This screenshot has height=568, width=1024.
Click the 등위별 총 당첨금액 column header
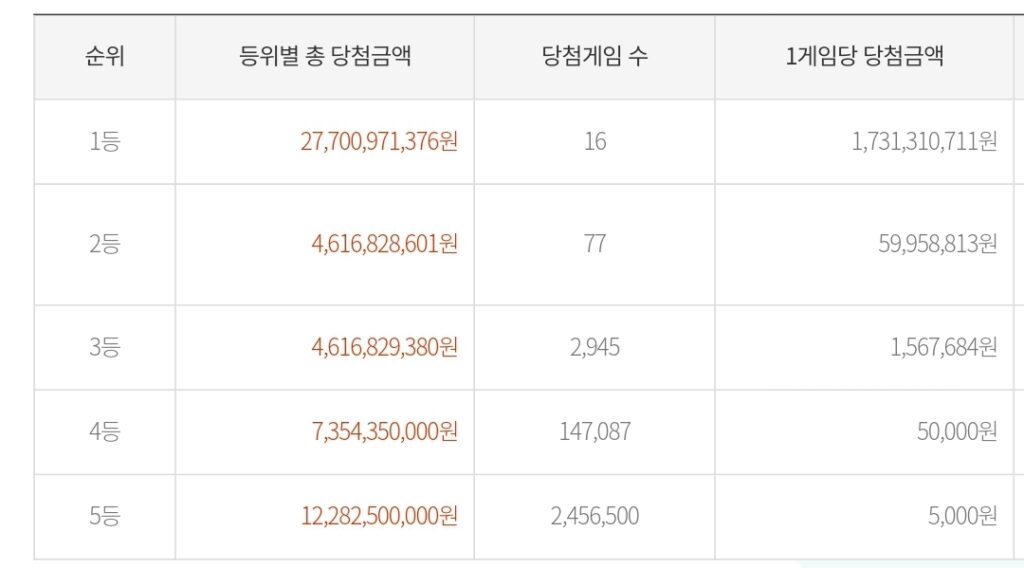point(325,56)
